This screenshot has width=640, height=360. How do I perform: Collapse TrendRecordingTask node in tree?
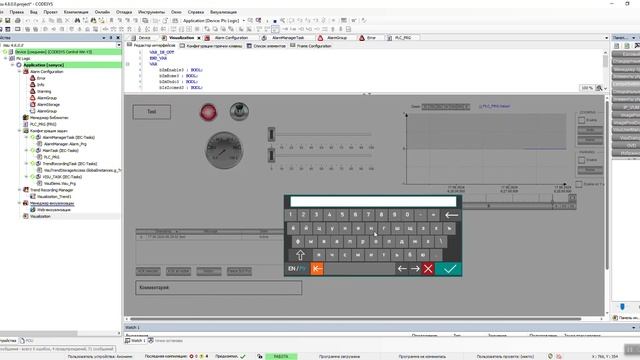(26, 164)
